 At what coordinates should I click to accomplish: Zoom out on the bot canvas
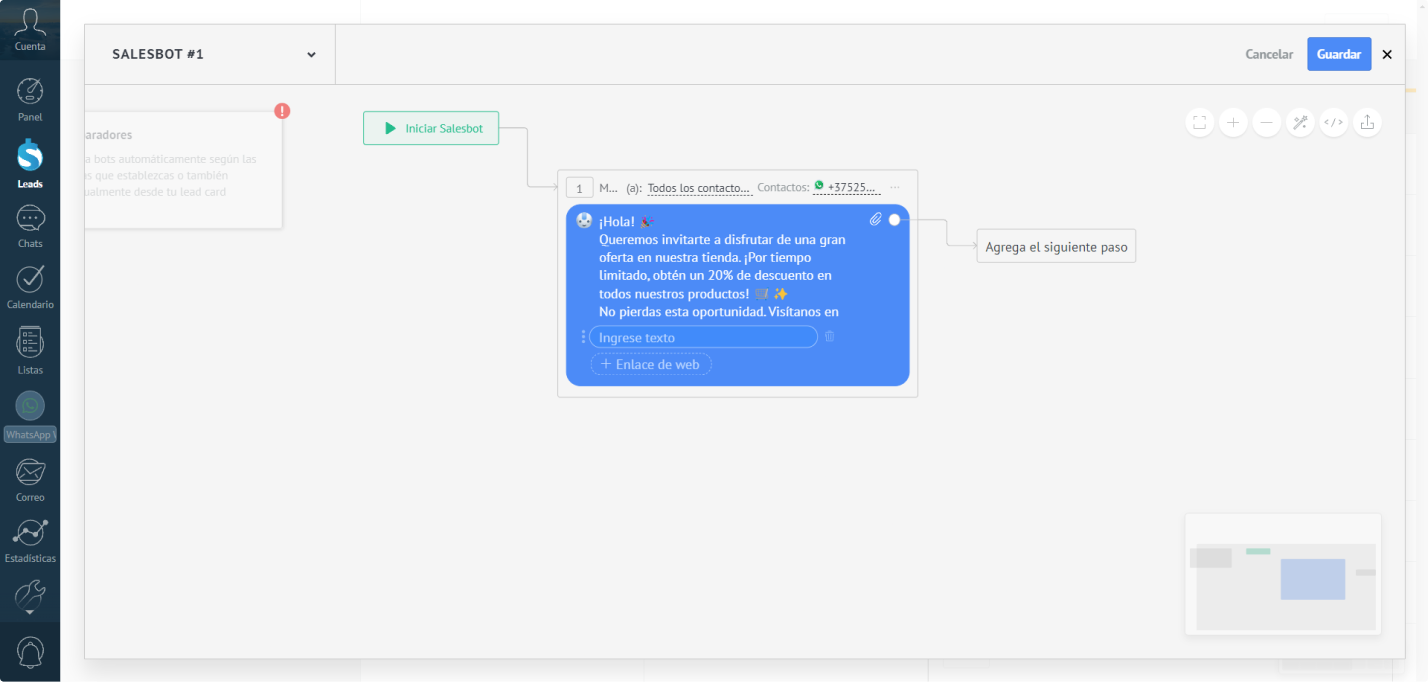pyautogui.click(x=1266, y=123)
